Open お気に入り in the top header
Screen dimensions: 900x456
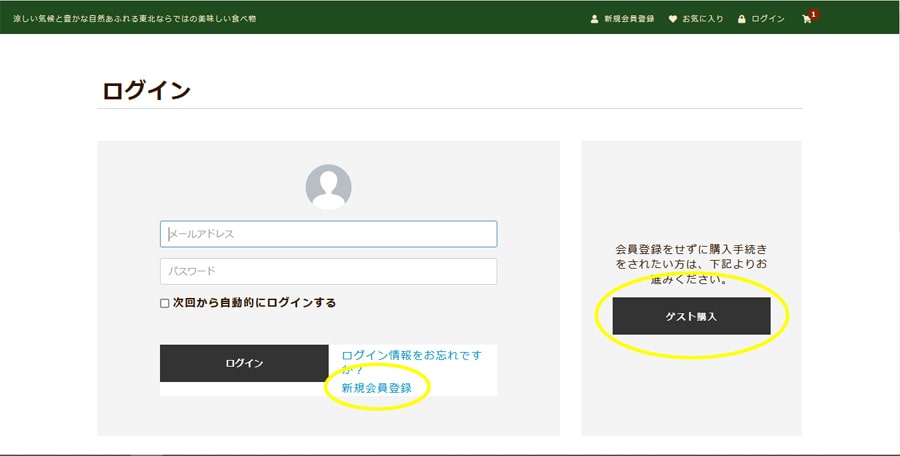pyautogui.click(x=703, y=19)
